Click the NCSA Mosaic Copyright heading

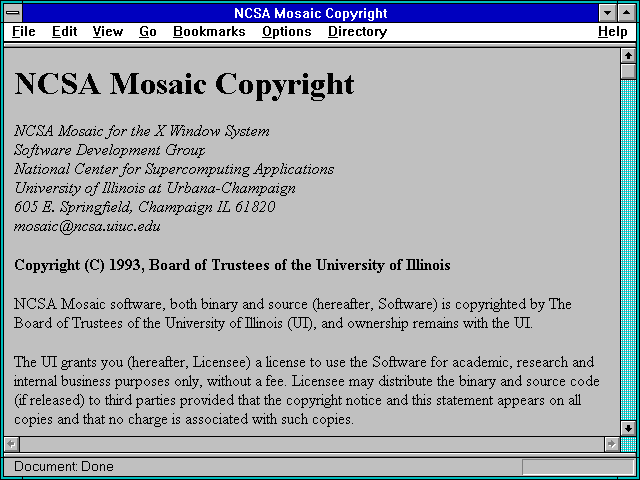[x=184, y=84]
